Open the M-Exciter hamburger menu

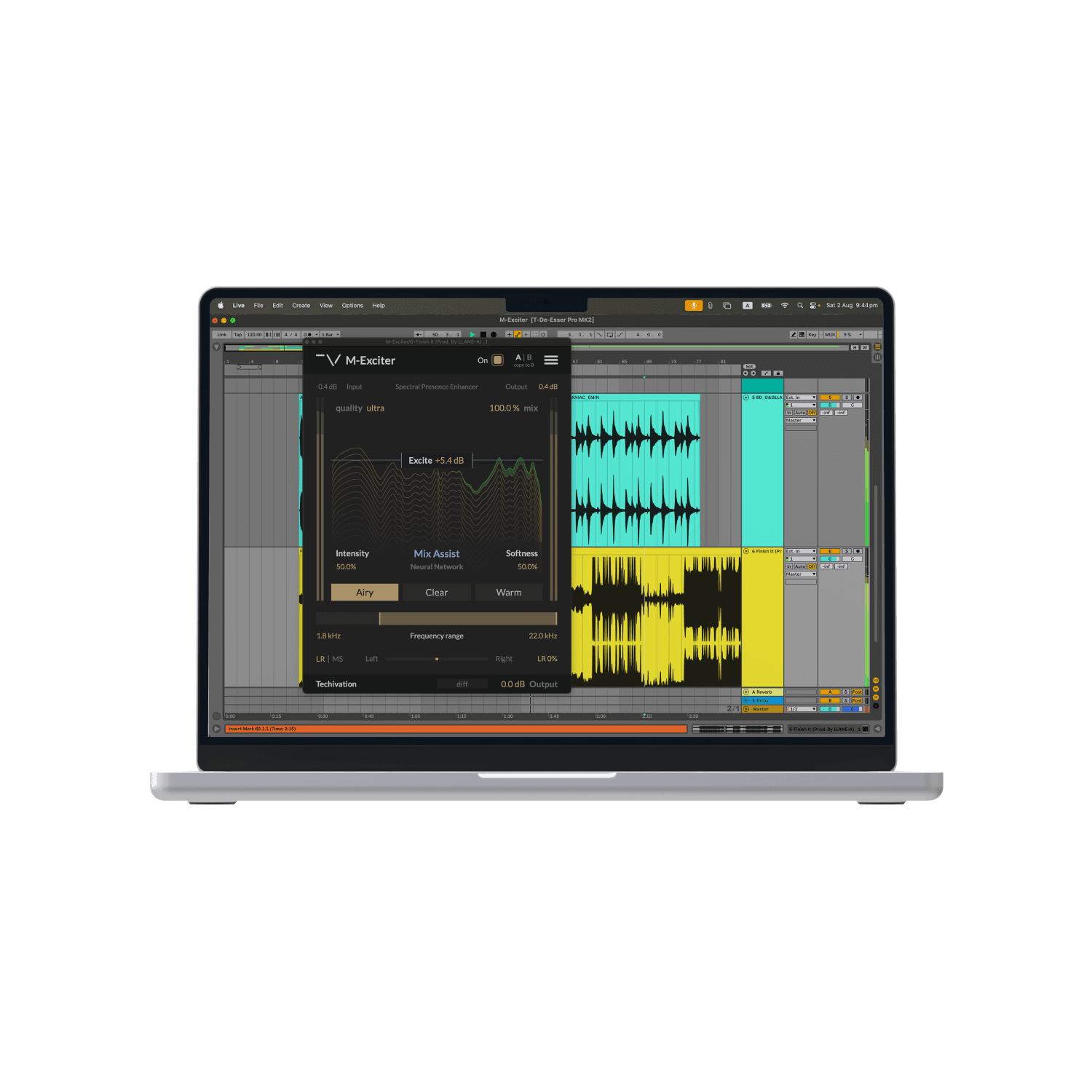[551, 360]
